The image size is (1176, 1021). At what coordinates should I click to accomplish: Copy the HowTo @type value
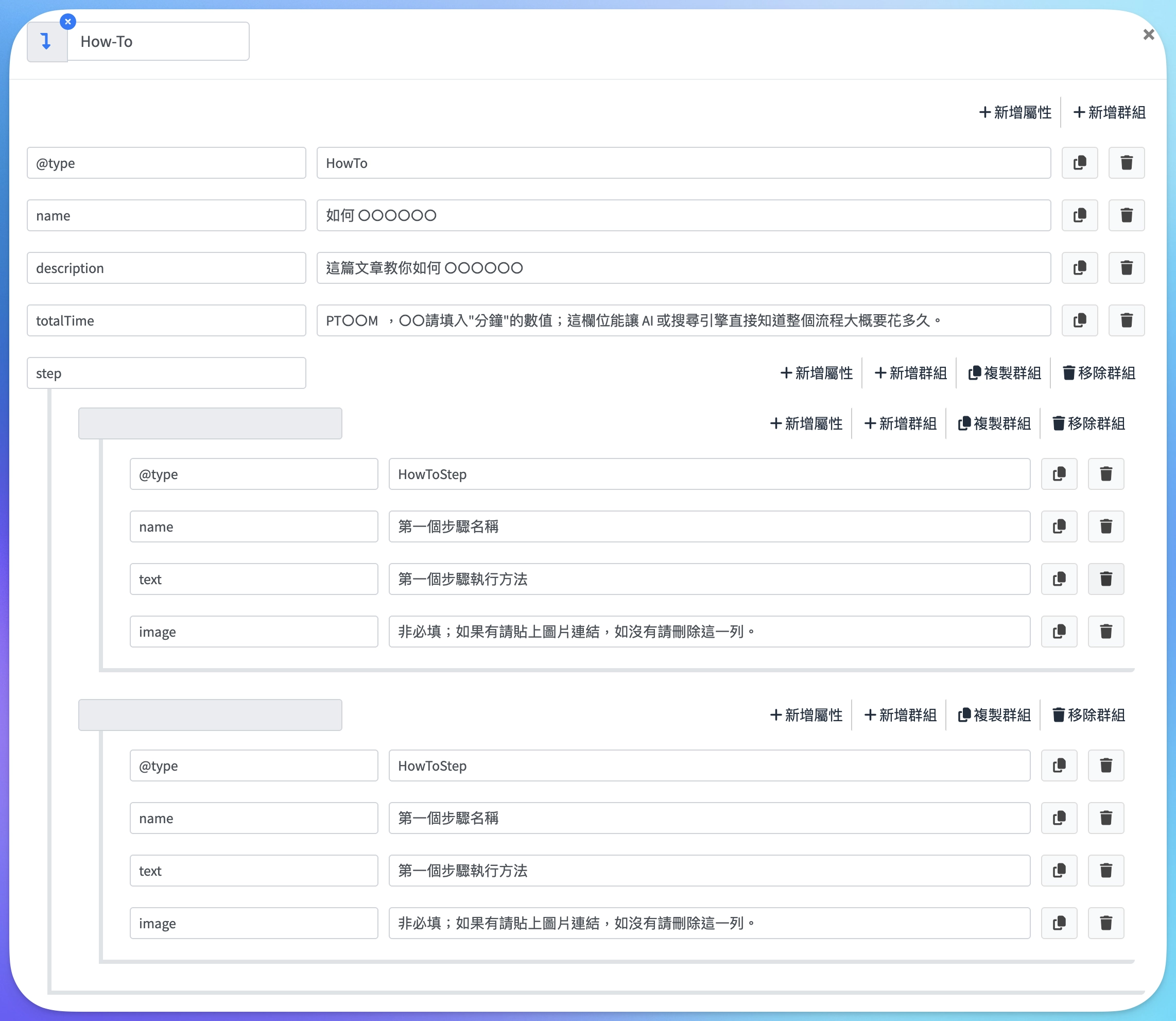point(1079,163)
